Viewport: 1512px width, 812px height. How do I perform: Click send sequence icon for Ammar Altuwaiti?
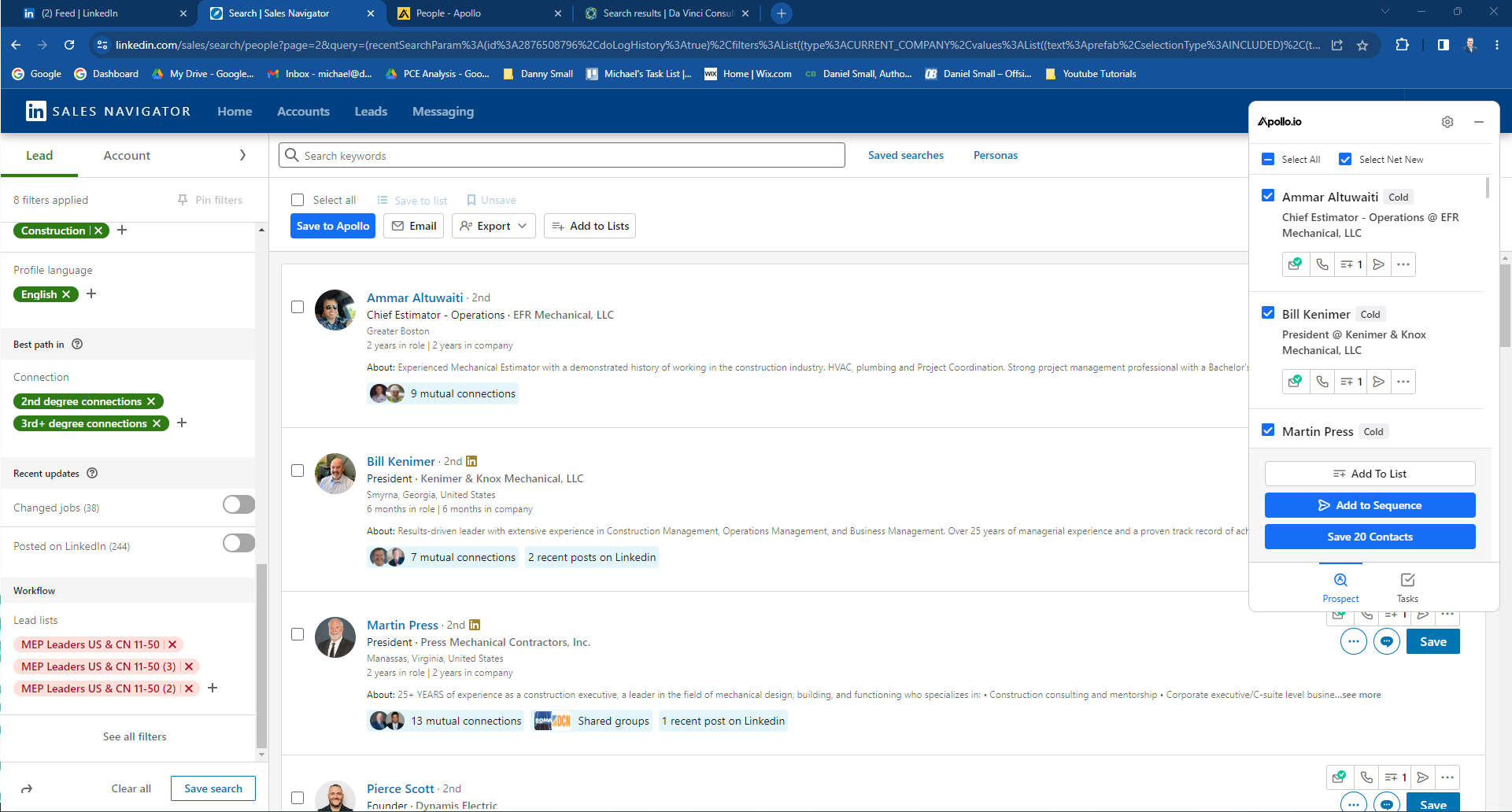click(x=1379, y=264)
